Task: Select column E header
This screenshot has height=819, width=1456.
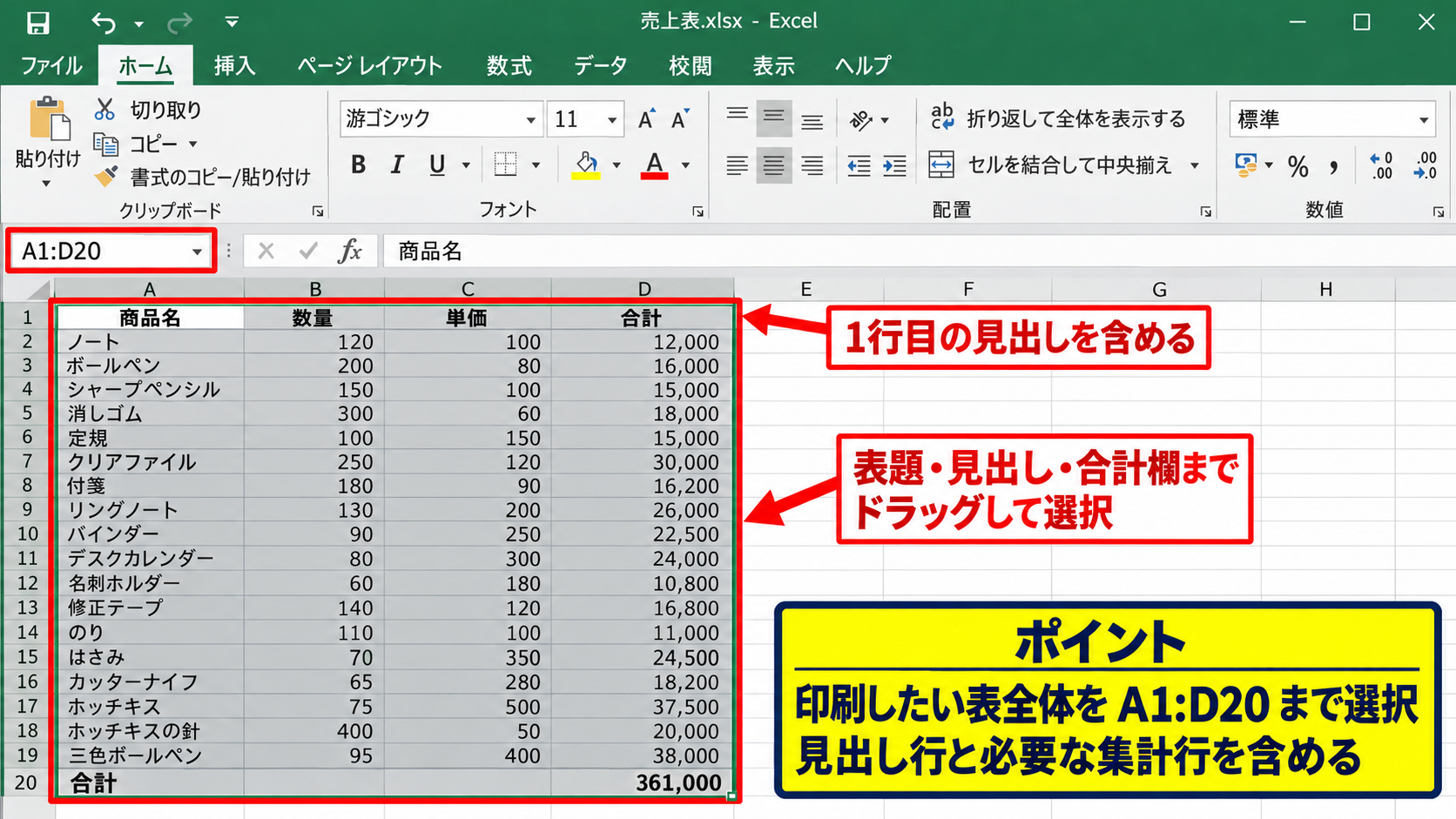Action: point(806,289)
